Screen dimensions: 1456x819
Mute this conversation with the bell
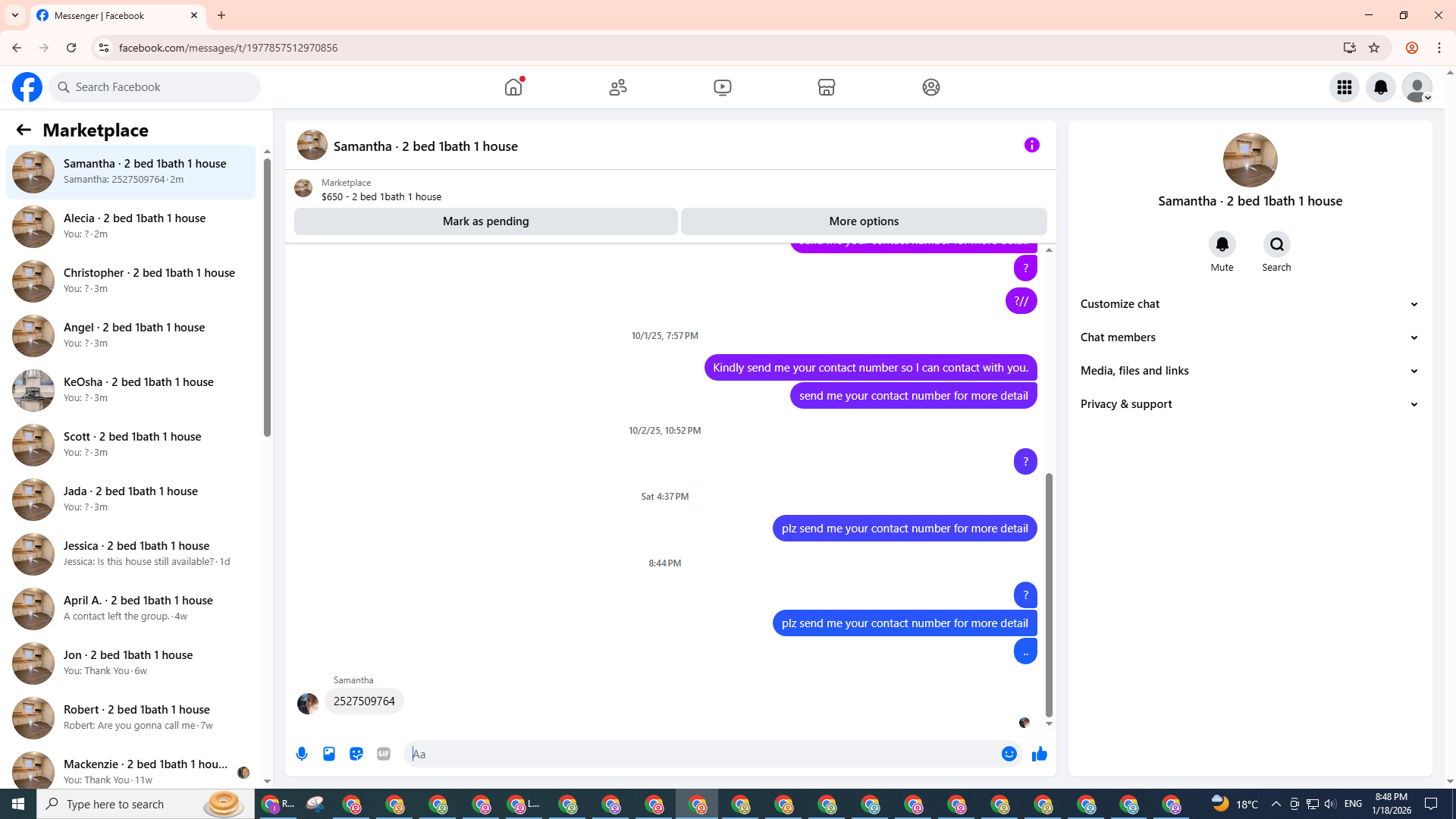click(x=1222, y=244)
